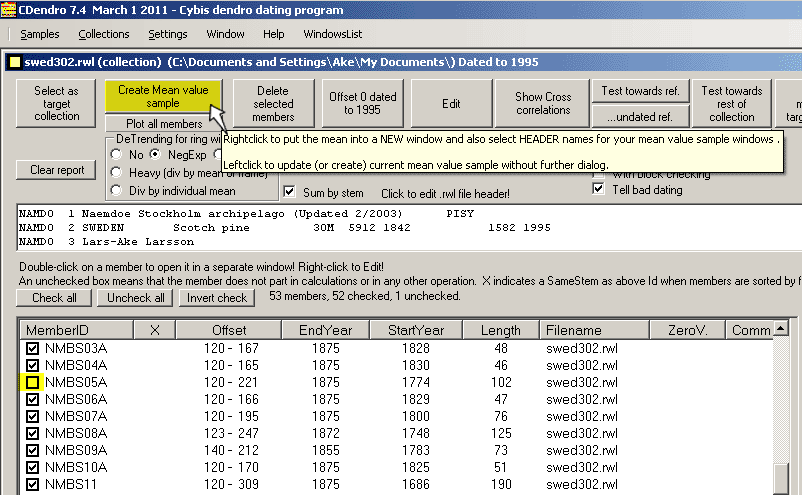Screen dimensions: 802x495
Task: Click end year 1855 in NMBS09A row
Action: [326, 451]
